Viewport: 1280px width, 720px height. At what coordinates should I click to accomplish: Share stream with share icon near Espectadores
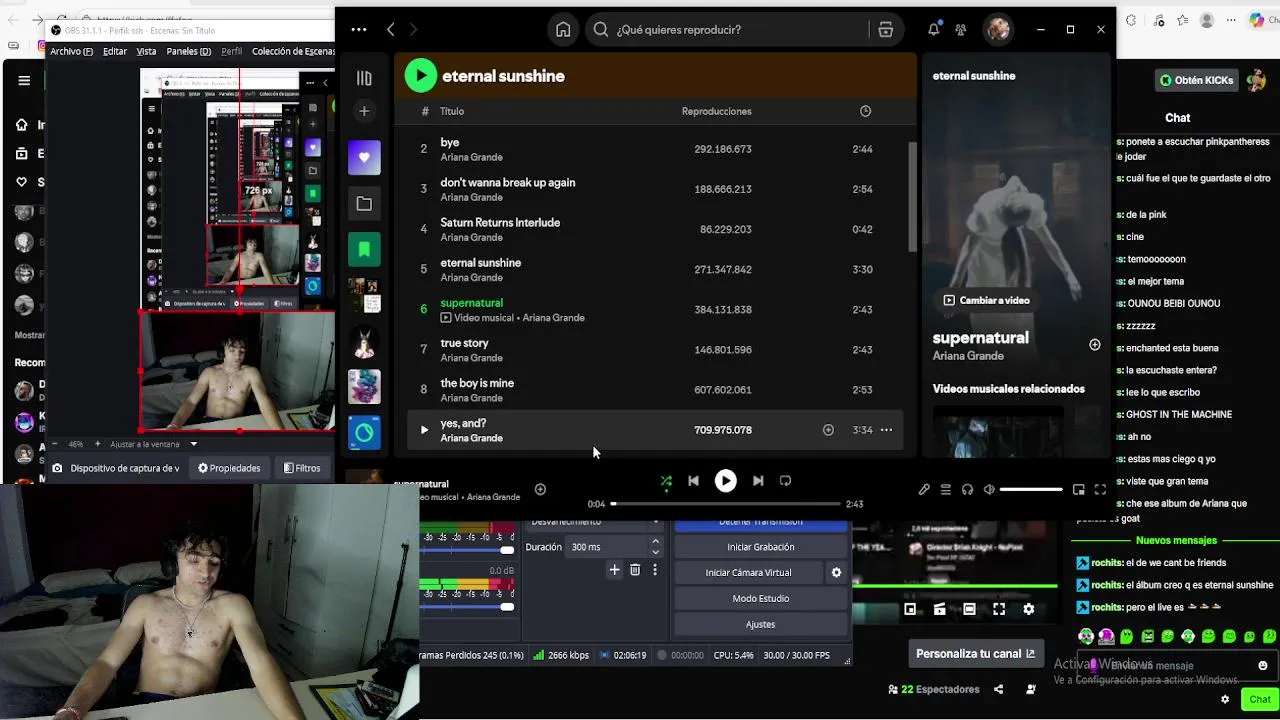coord(998,689)
